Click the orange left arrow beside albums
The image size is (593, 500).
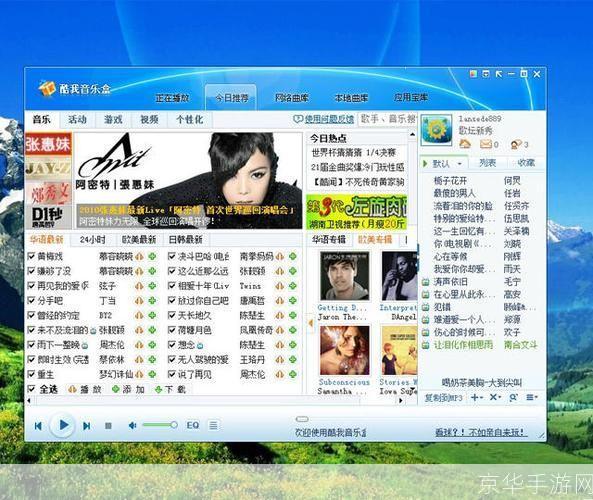pyautogui.click(x=310, y=323)
